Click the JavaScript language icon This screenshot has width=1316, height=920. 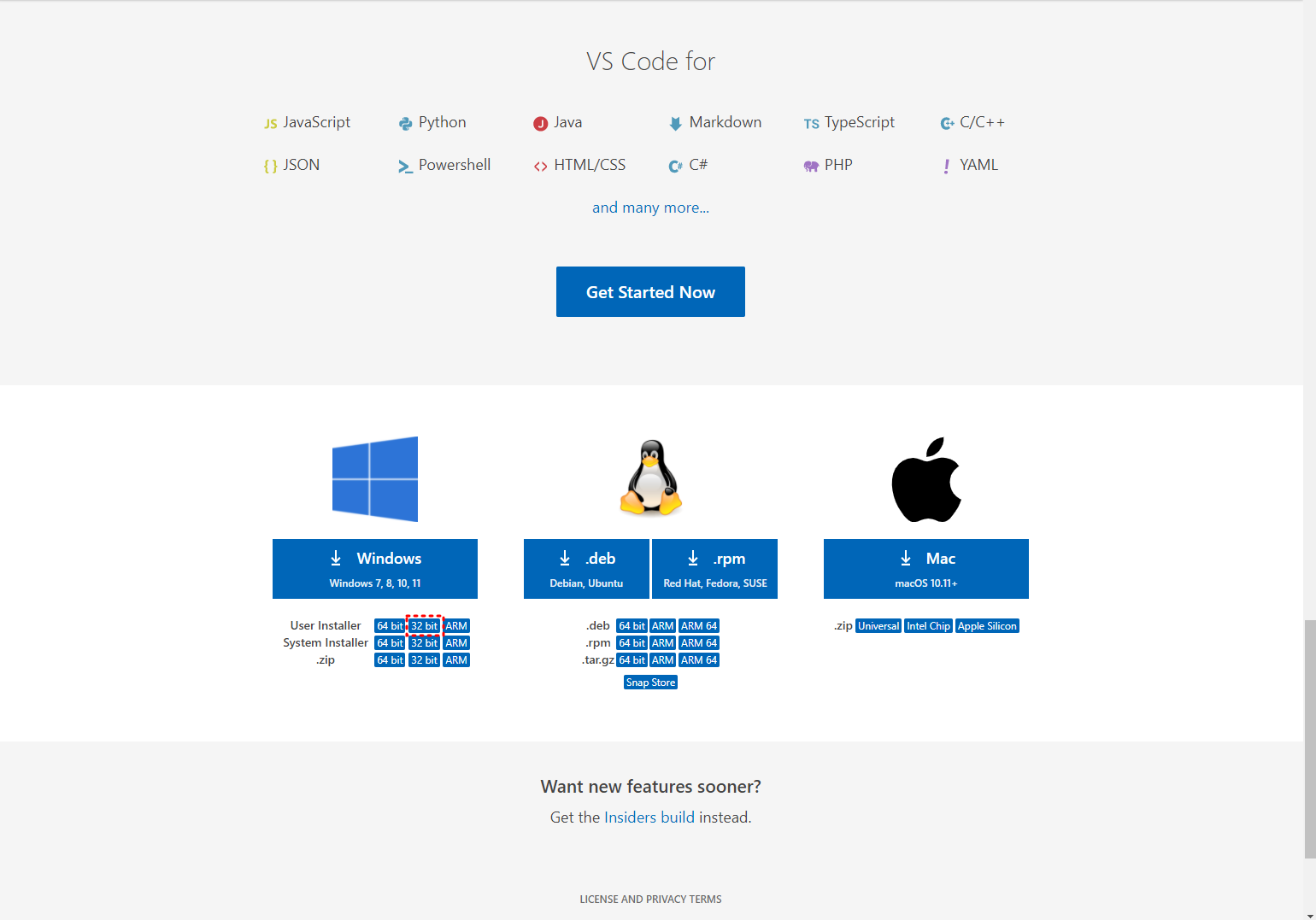(x=270, y=124)
